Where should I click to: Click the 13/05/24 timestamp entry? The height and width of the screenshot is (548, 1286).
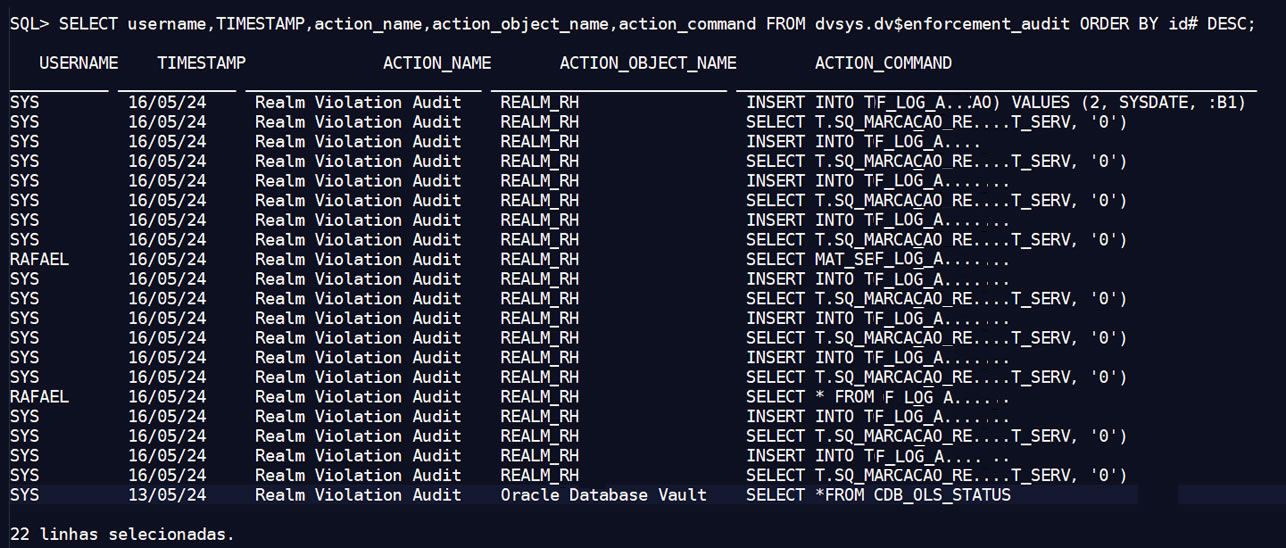pos(167,495)
